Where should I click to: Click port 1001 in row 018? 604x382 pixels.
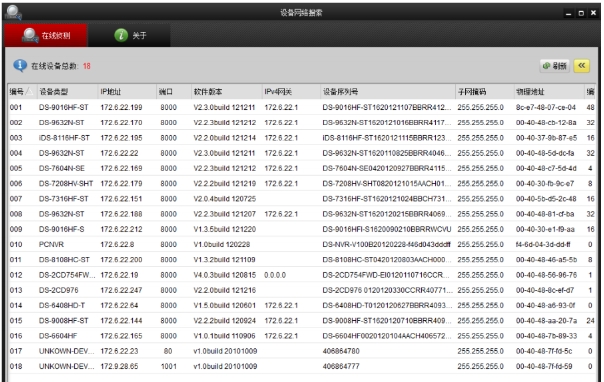[x=169, y=366]
